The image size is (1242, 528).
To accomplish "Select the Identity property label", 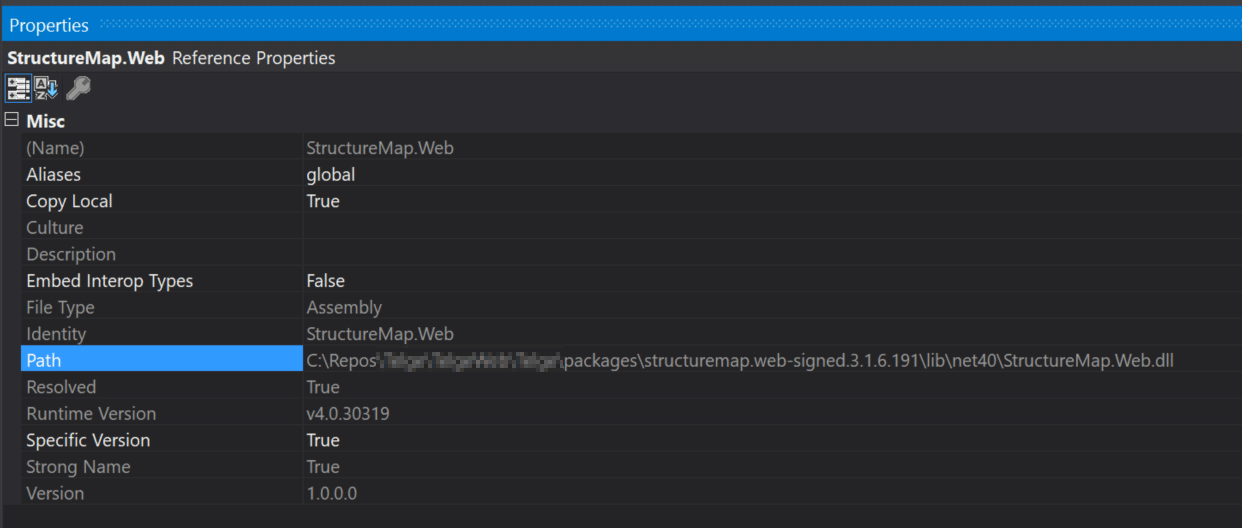I will [56, 334].
